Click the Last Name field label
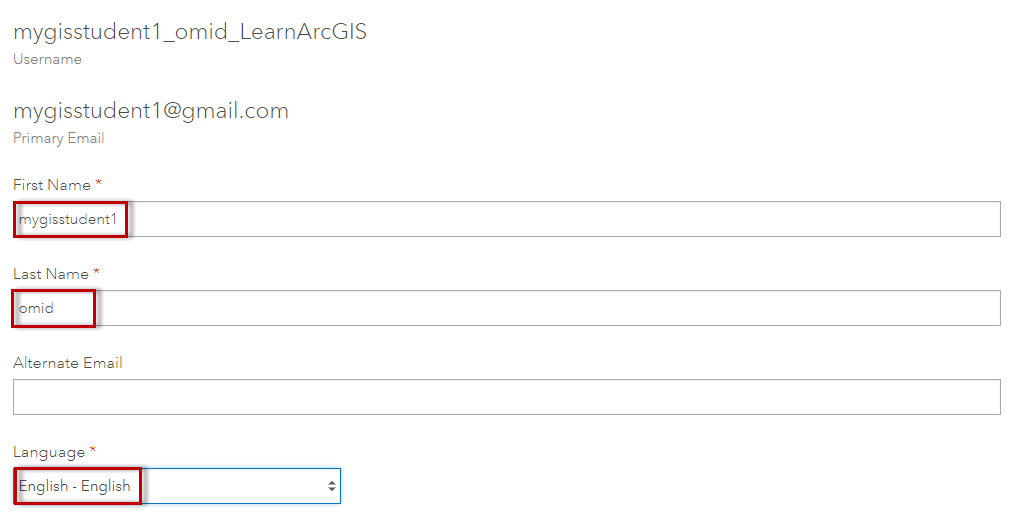Screen dimensions: 1013x519 click(x=51, y=274)
